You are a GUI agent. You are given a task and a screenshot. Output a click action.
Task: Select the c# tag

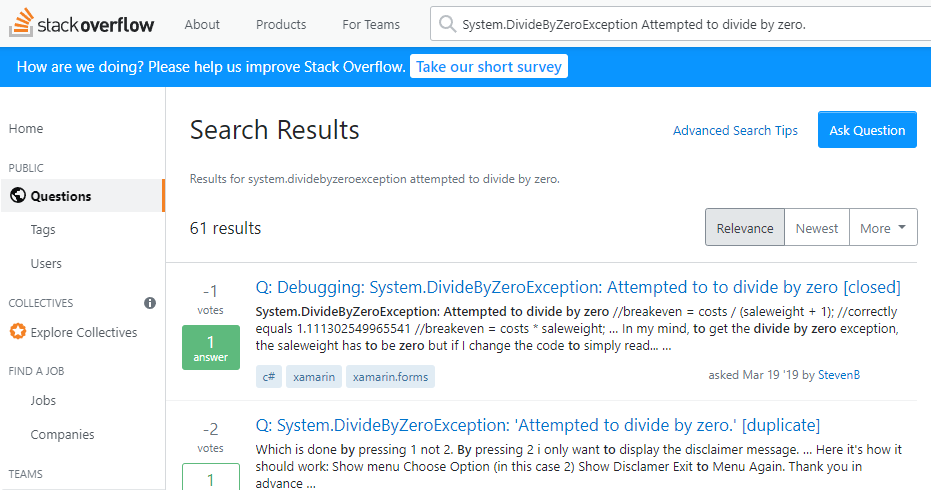(268, 376)
